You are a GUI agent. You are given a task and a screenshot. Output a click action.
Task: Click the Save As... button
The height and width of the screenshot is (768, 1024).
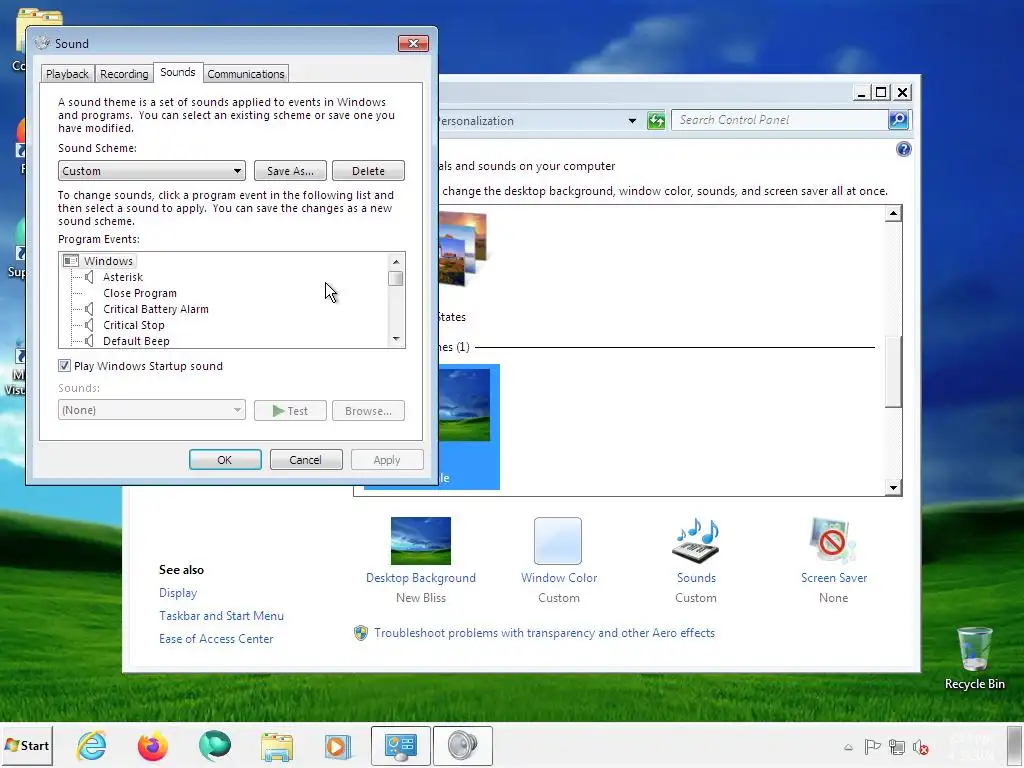[x=290, y=170]
